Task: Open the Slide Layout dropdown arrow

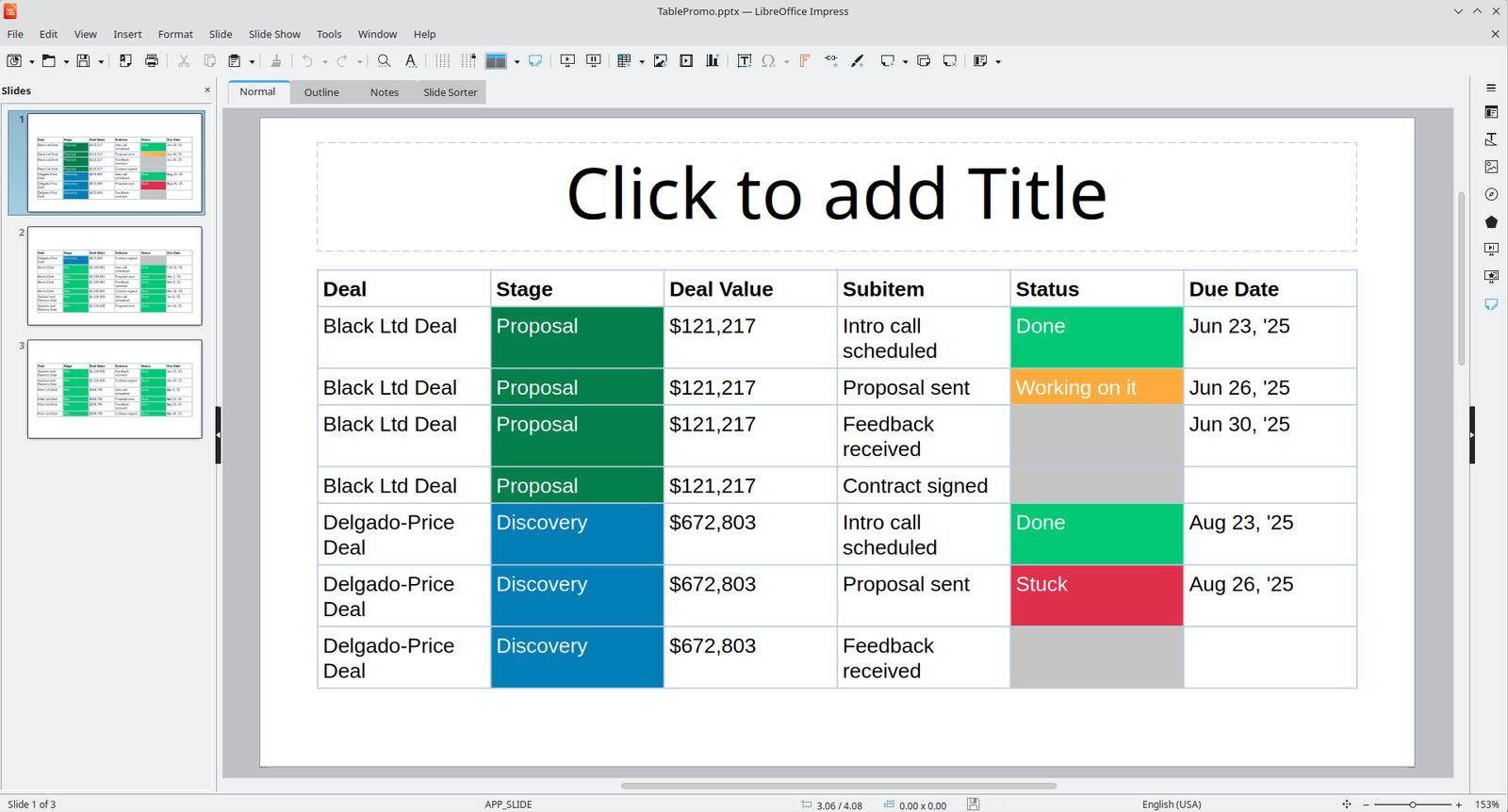Action: point(998,61)
